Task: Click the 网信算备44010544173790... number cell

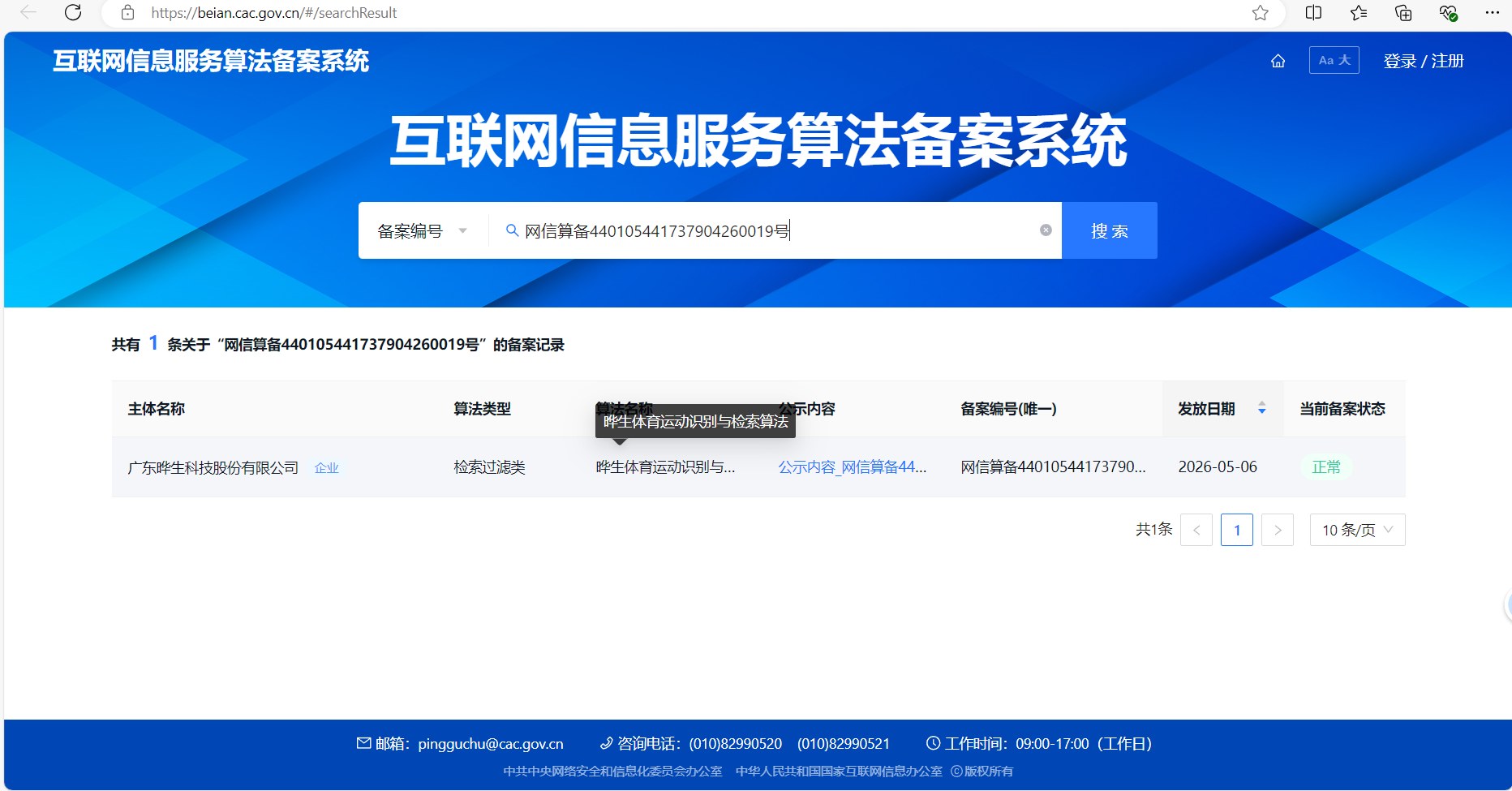Action: pos(1053,467)
